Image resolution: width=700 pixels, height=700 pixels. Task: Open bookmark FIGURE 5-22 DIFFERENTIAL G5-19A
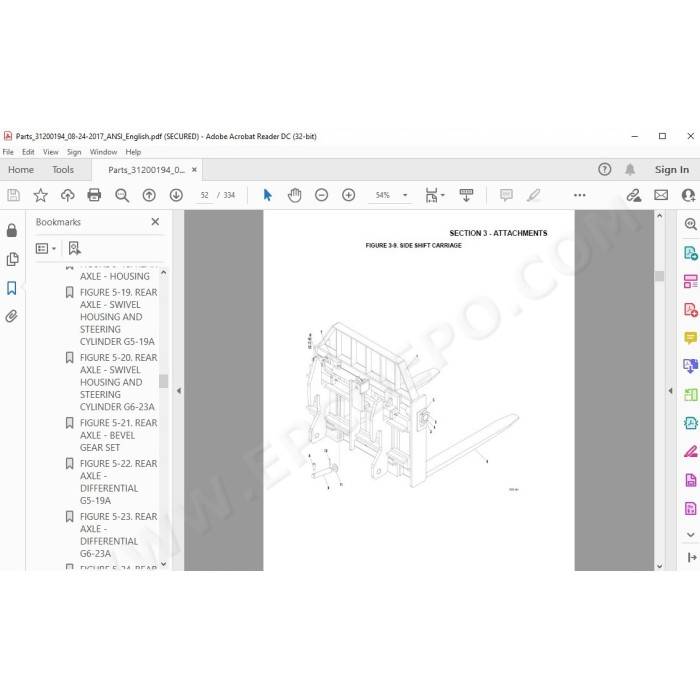118,482
